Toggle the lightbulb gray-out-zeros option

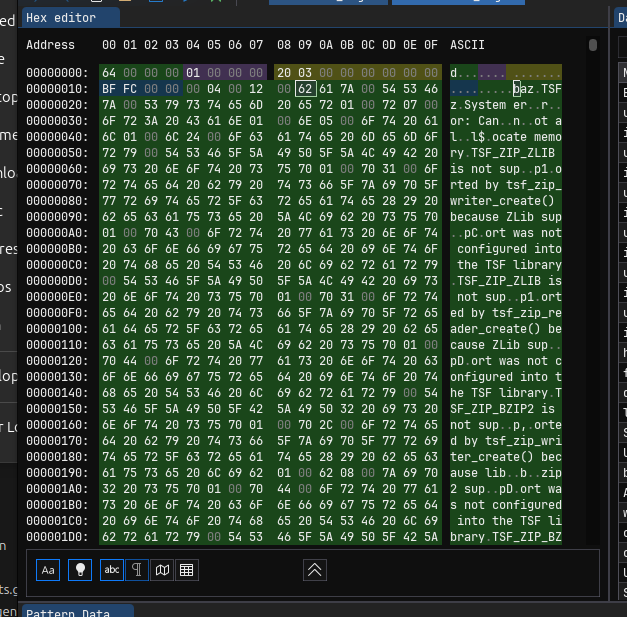80,569
